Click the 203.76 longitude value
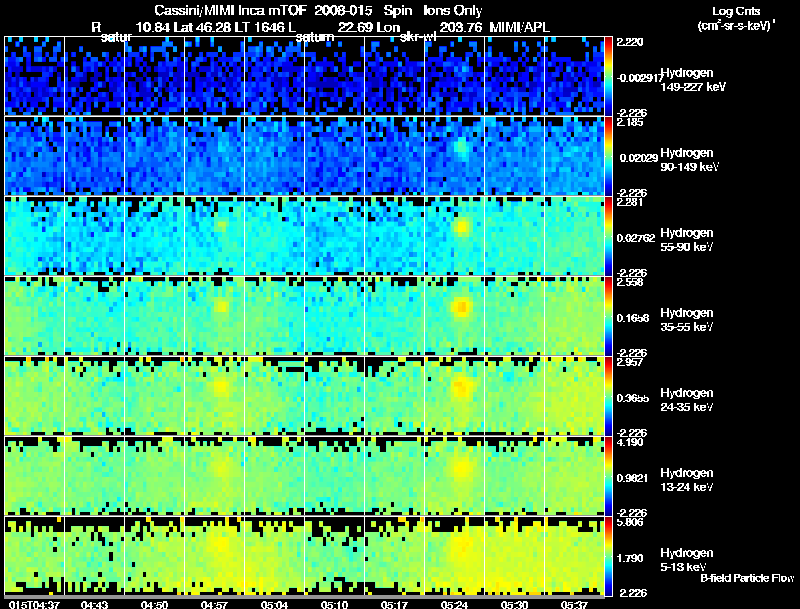Image resolution: width=800 pixels, height=609 pixels. click(460, 27)
